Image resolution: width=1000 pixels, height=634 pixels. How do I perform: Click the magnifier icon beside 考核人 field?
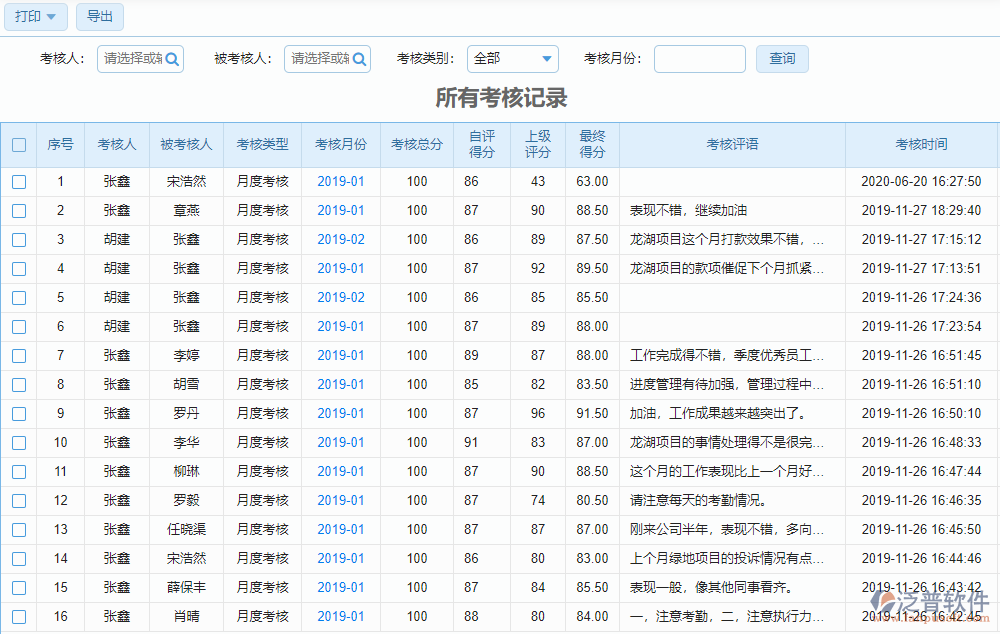coord(171,58)
